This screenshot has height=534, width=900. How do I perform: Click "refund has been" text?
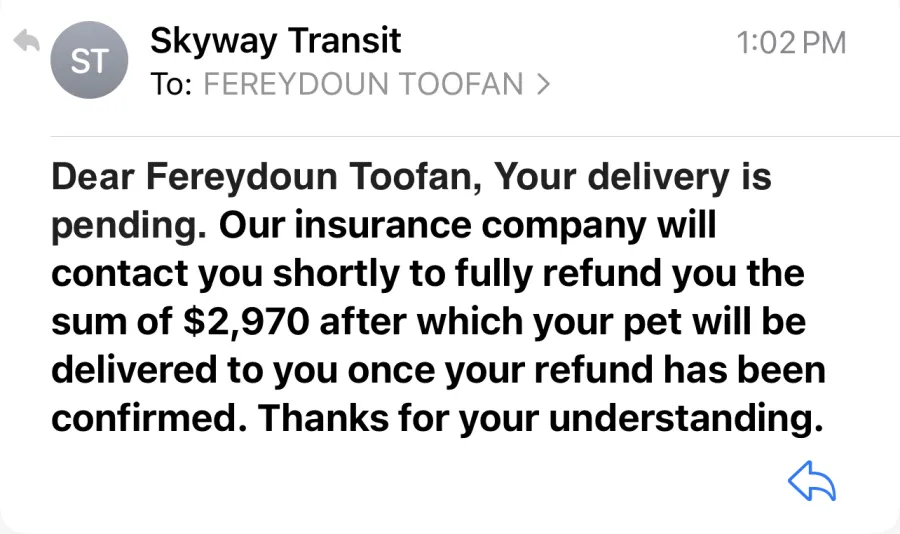[680, 370]
